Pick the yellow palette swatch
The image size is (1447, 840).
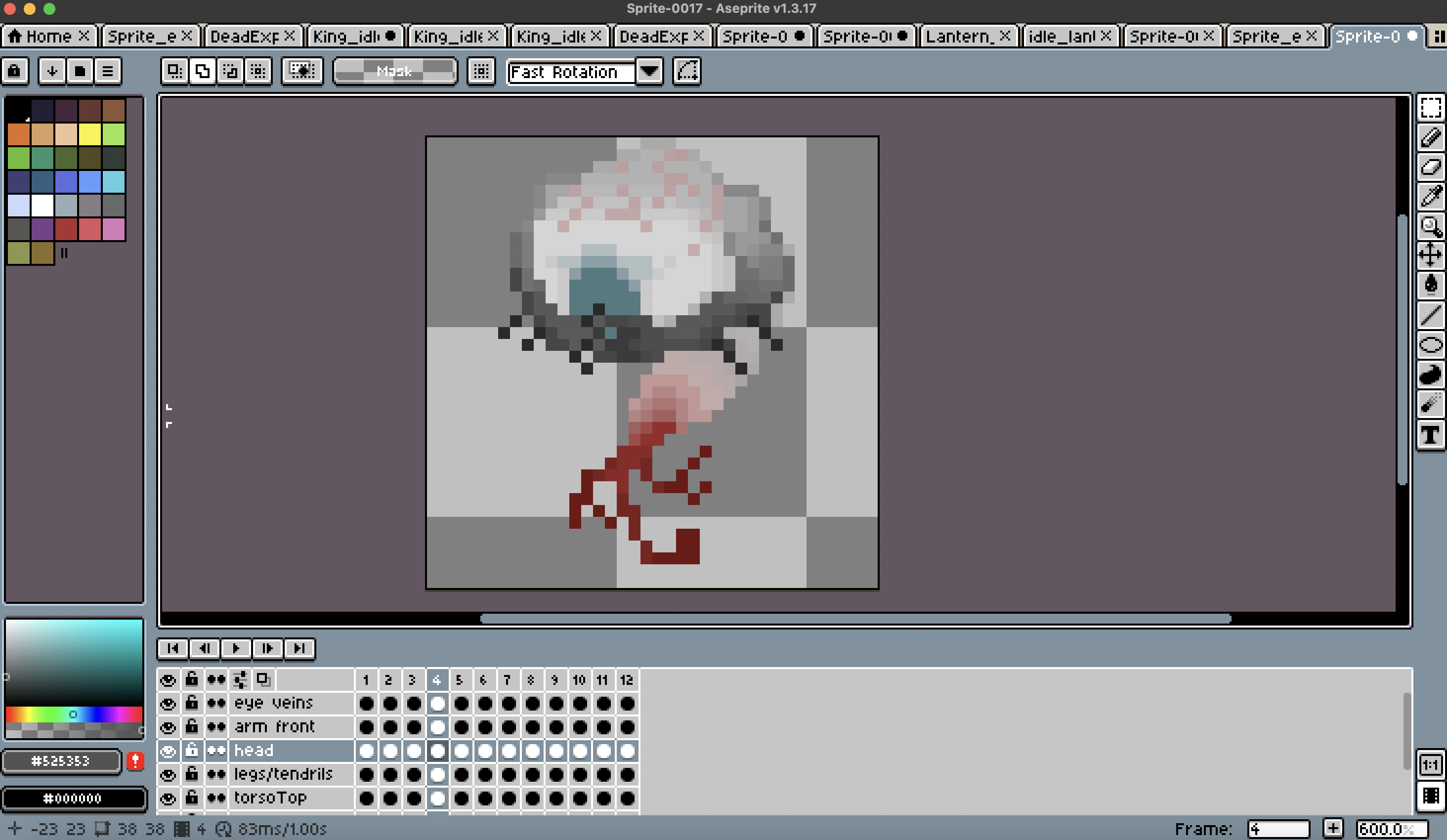click(89, 134)
